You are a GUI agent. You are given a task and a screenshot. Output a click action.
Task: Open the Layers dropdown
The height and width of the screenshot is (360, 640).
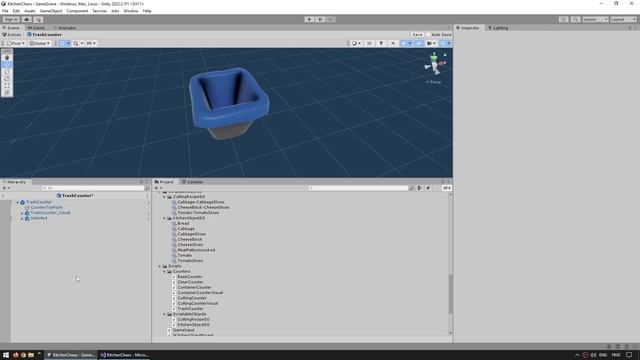[595, 19]
